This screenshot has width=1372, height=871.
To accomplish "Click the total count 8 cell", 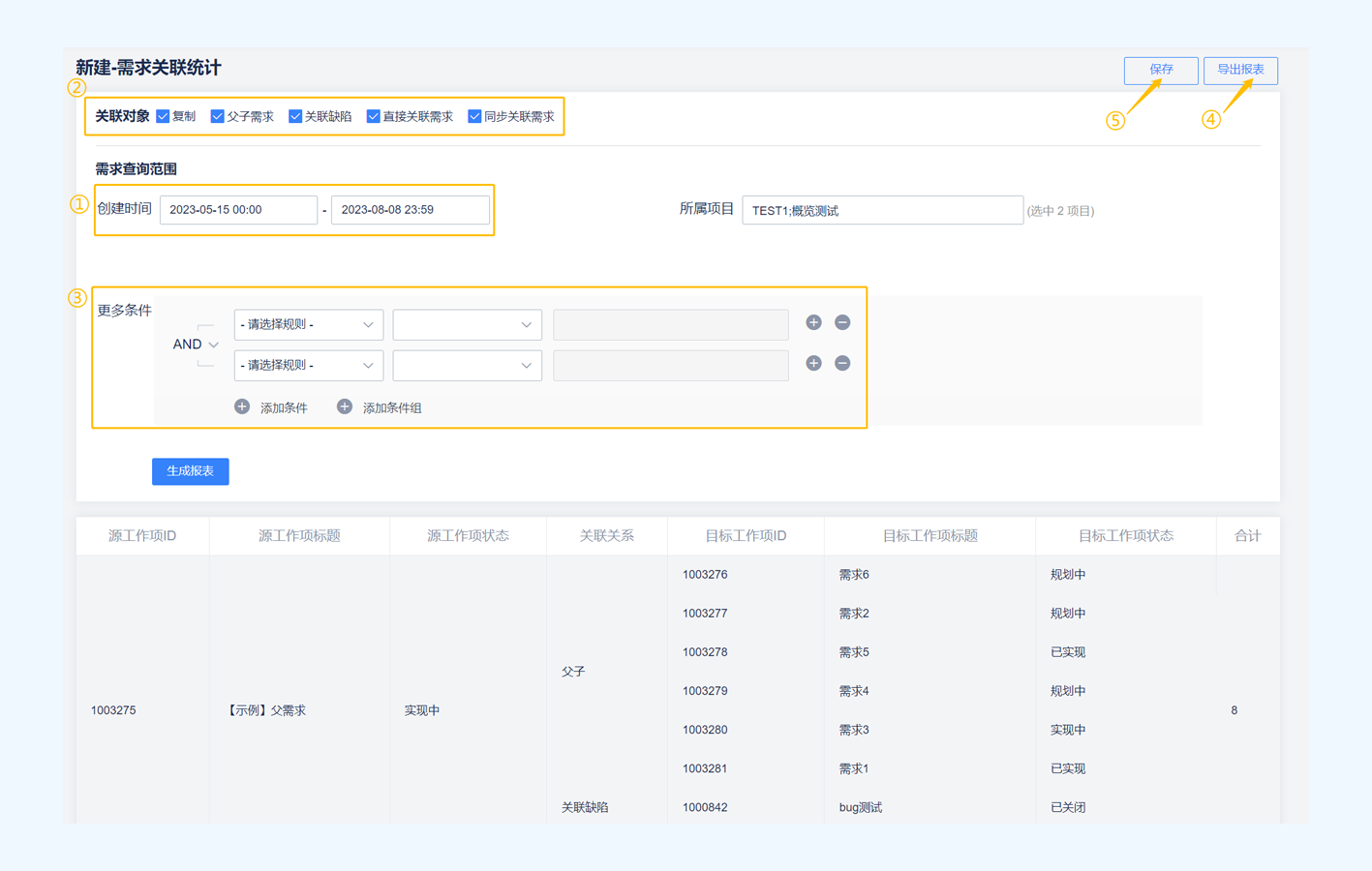I will pyautogui.click(x=1235, y=710).
